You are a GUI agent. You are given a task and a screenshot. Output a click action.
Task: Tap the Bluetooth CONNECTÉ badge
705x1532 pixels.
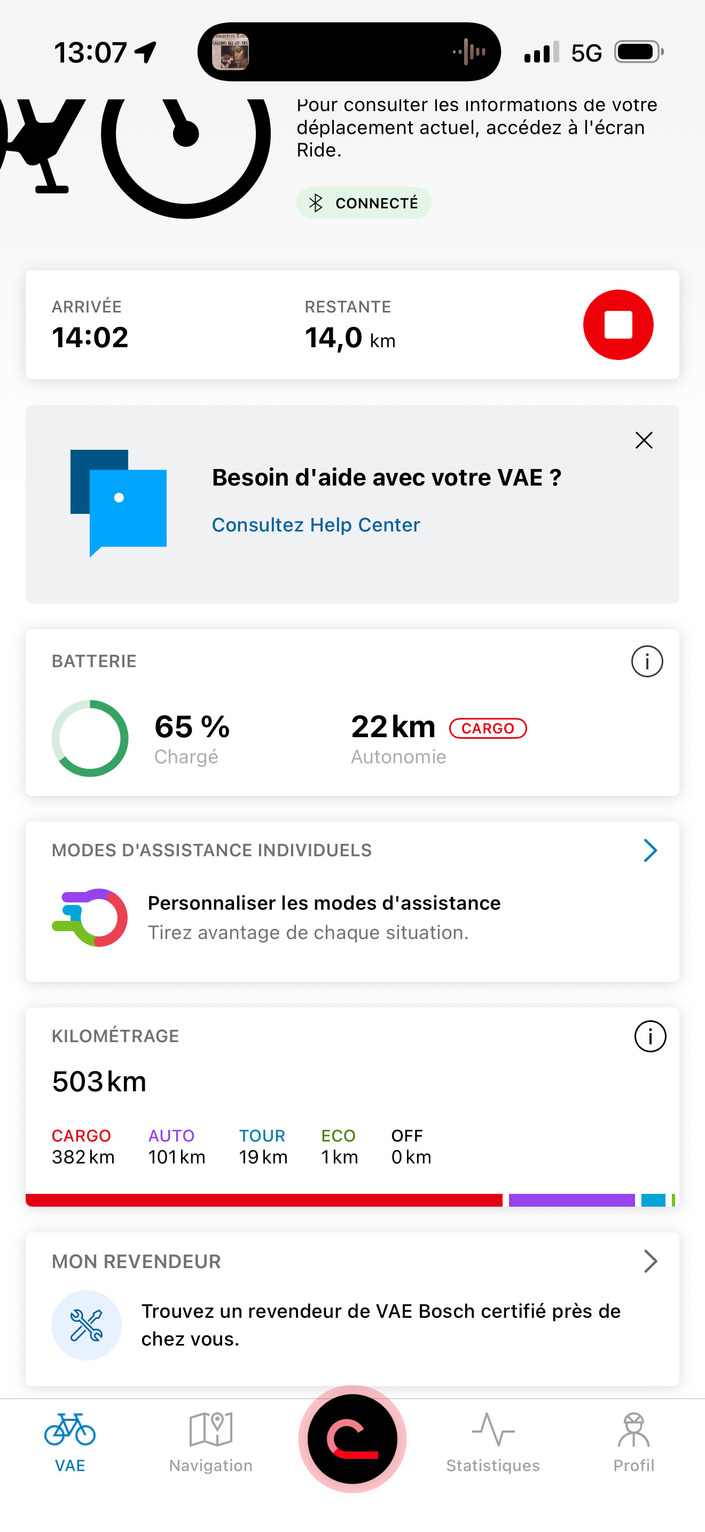[x=364, y=202]
